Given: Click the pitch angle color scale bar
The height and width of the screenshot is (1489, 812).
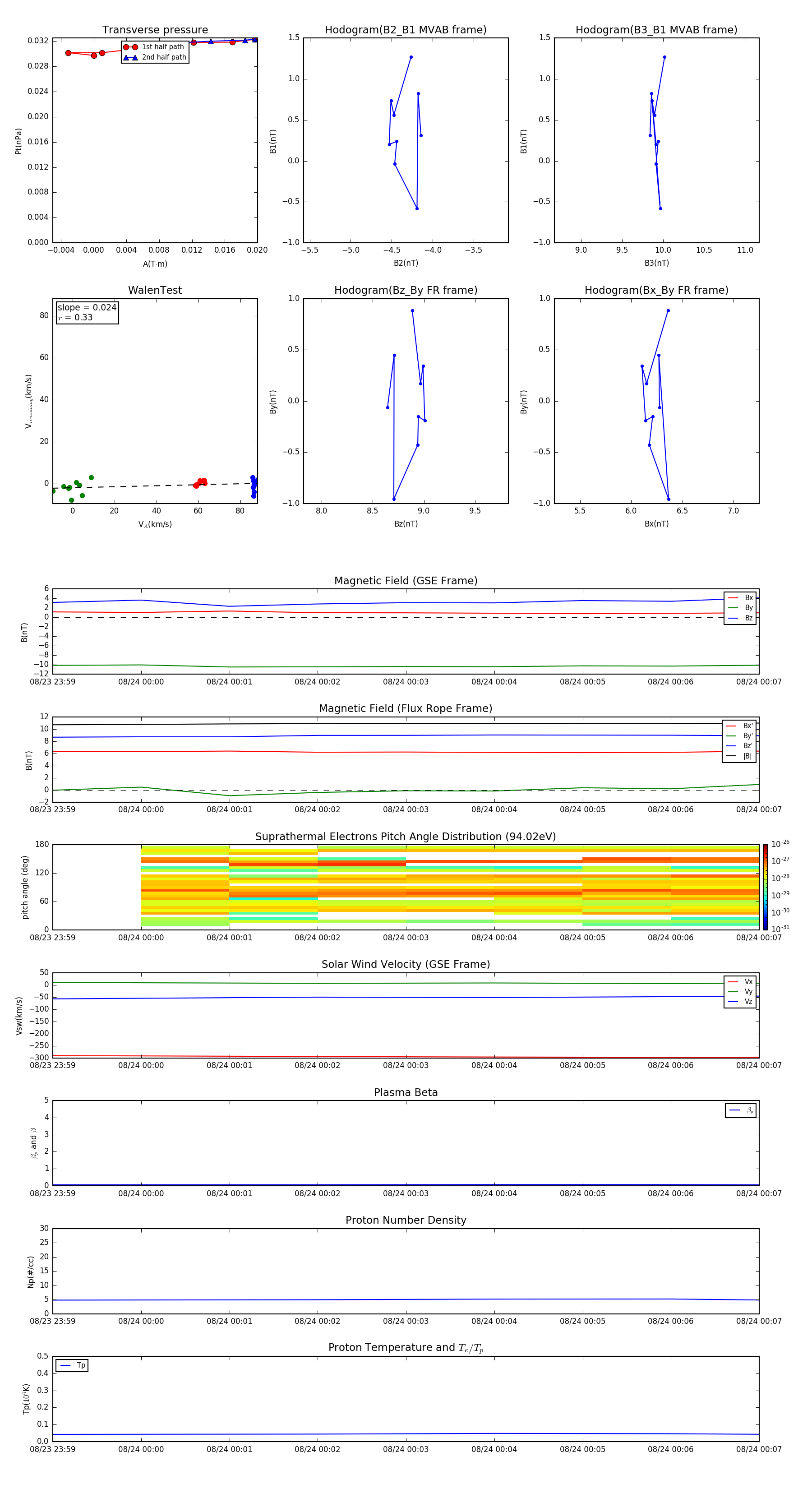Looking at the screenshot, I should click(765, 887).
